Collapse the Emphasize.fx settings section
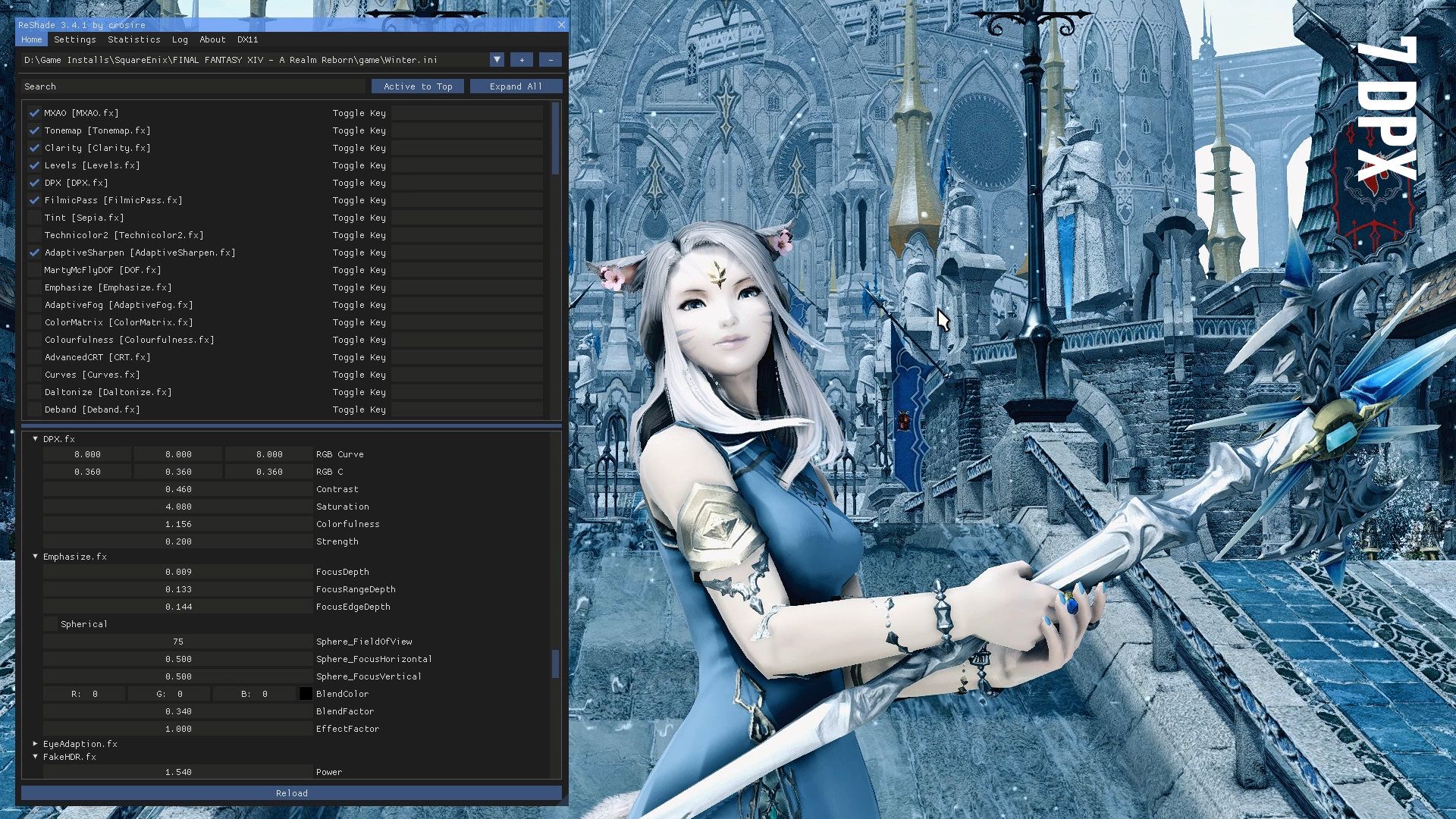The height and width of the screenshot is (819, 1456). 35,557
